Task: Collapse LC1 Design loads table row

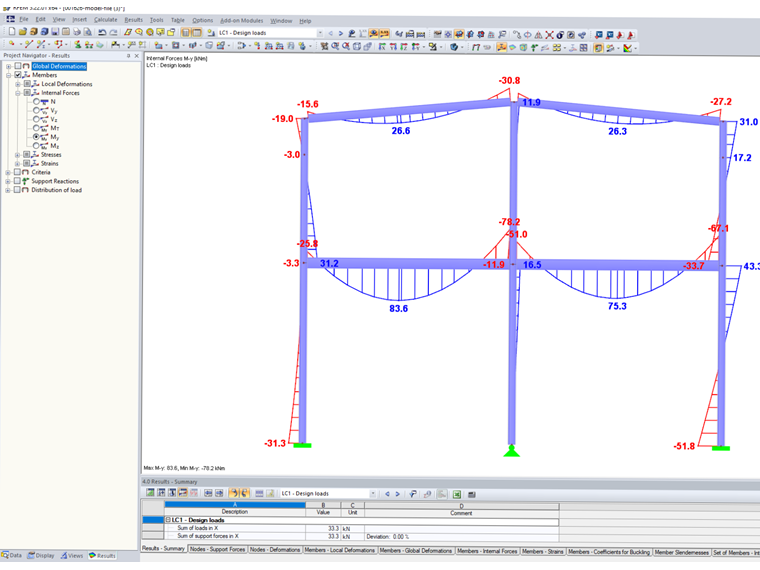Action: (x=168, y=520)
